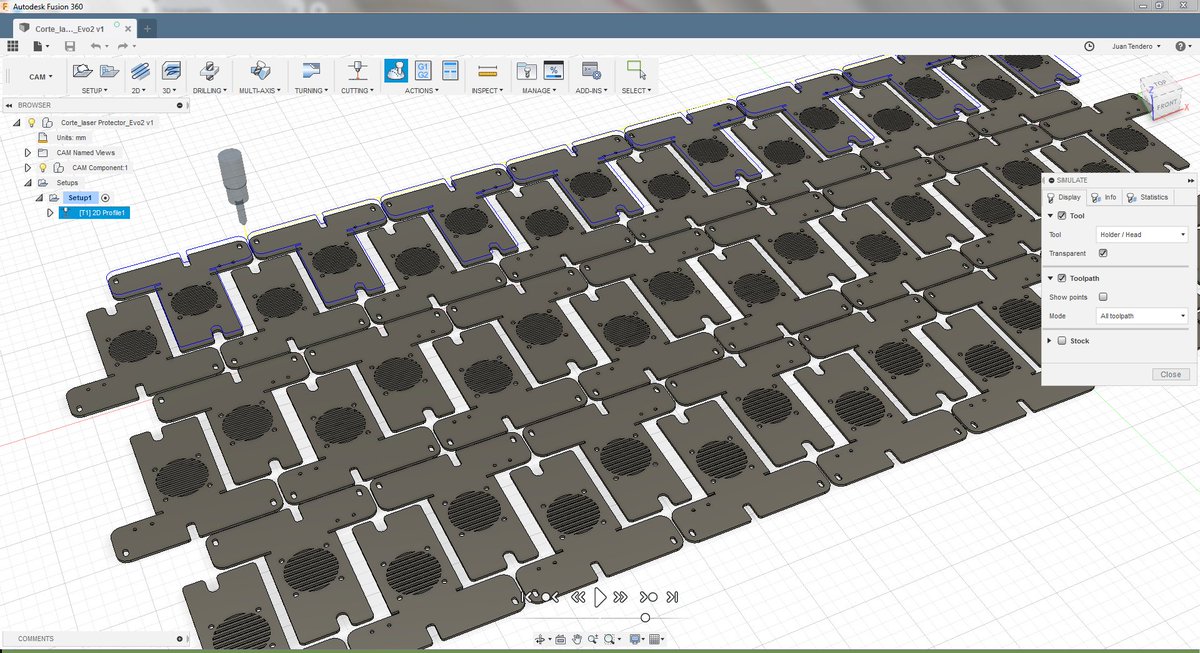The width and height of the screenshot is (1200, 653).
Task: Undo the last action
Action: tap(95, 46)
